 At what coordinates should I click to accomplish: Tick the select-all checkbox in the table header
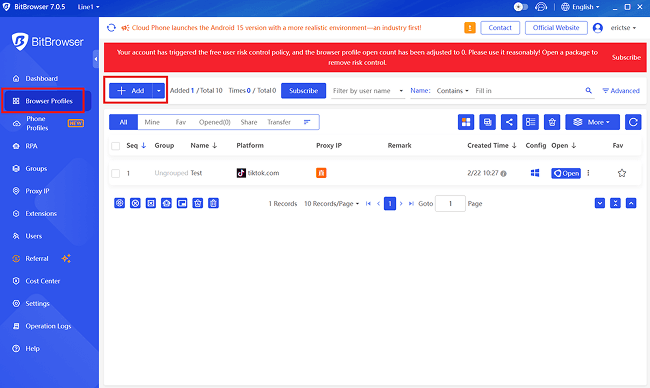[116, 146]
